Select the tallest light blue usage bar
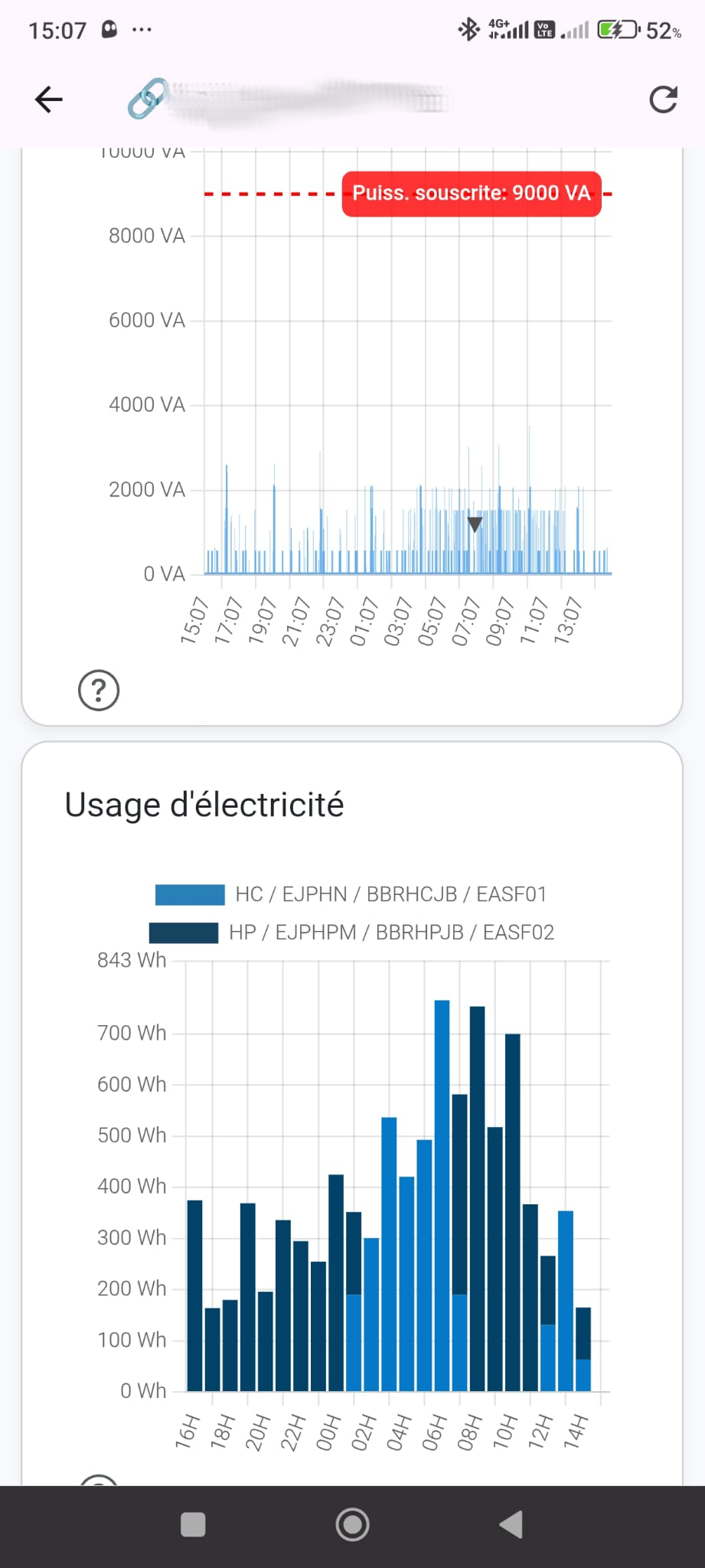This screenshot has height=1568, width=705. (x=442, y=1194)
